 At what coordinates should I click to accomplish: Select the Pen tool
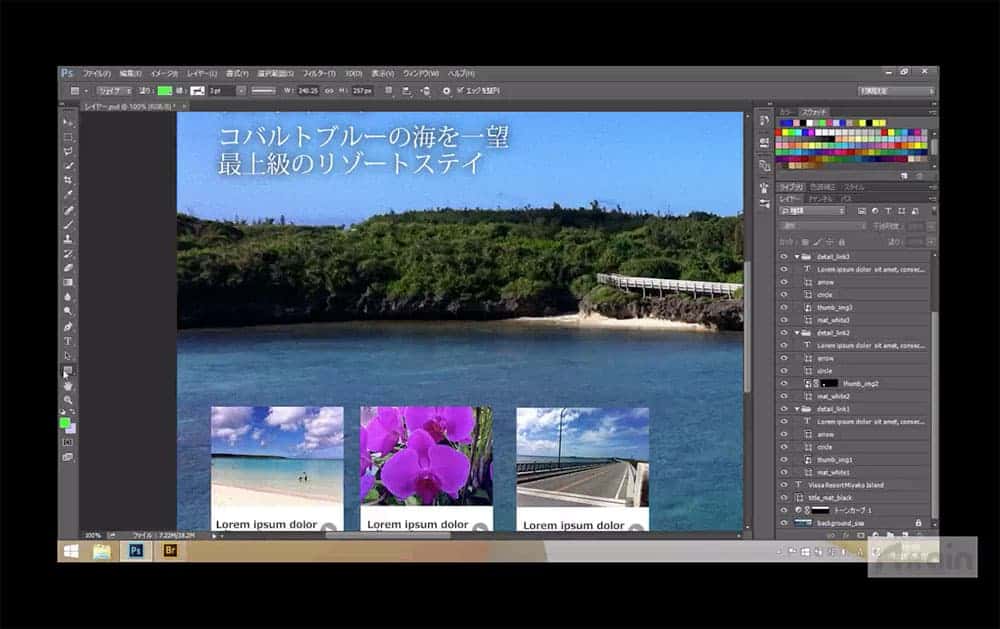pyautogui.click(x=68, y=326)
